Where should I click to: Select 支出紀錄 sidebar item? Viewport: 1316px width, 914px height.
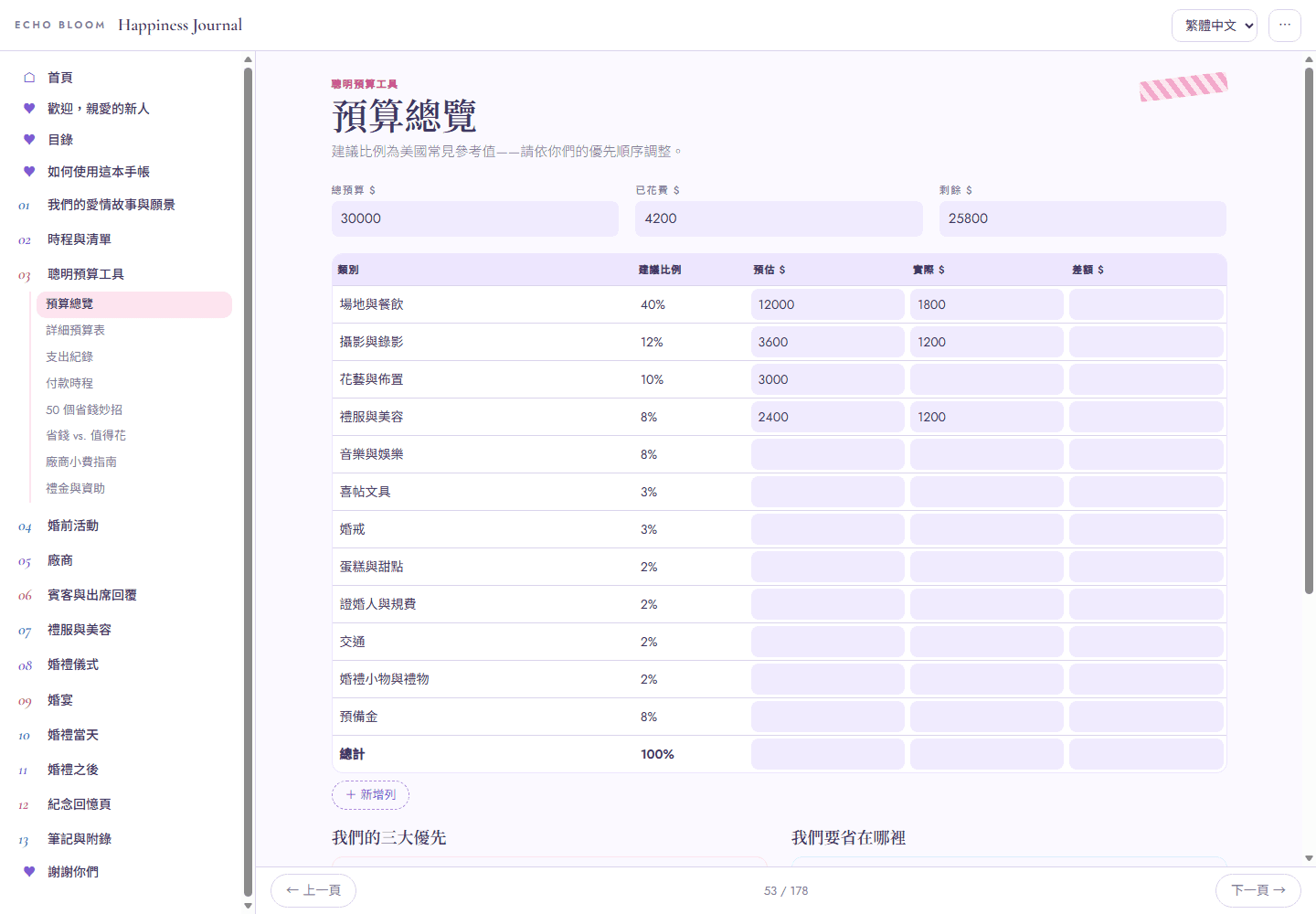134,356
